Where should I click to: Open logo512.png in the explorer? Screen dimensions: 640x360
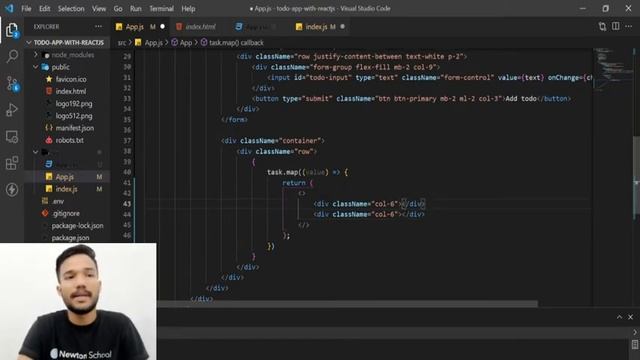pos(73,116)
